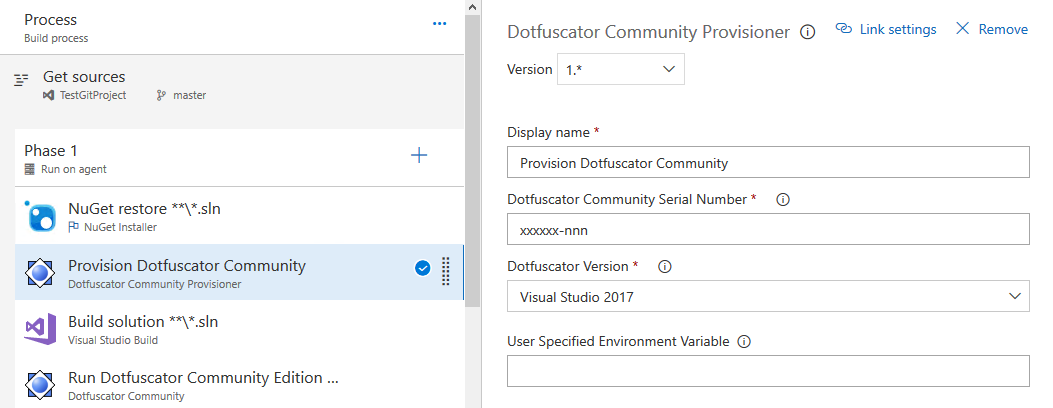The image size is (1053, 408).
Task: Click info icon next to Serial Number label
Action: pyautogui.click(x=783, y=200)
